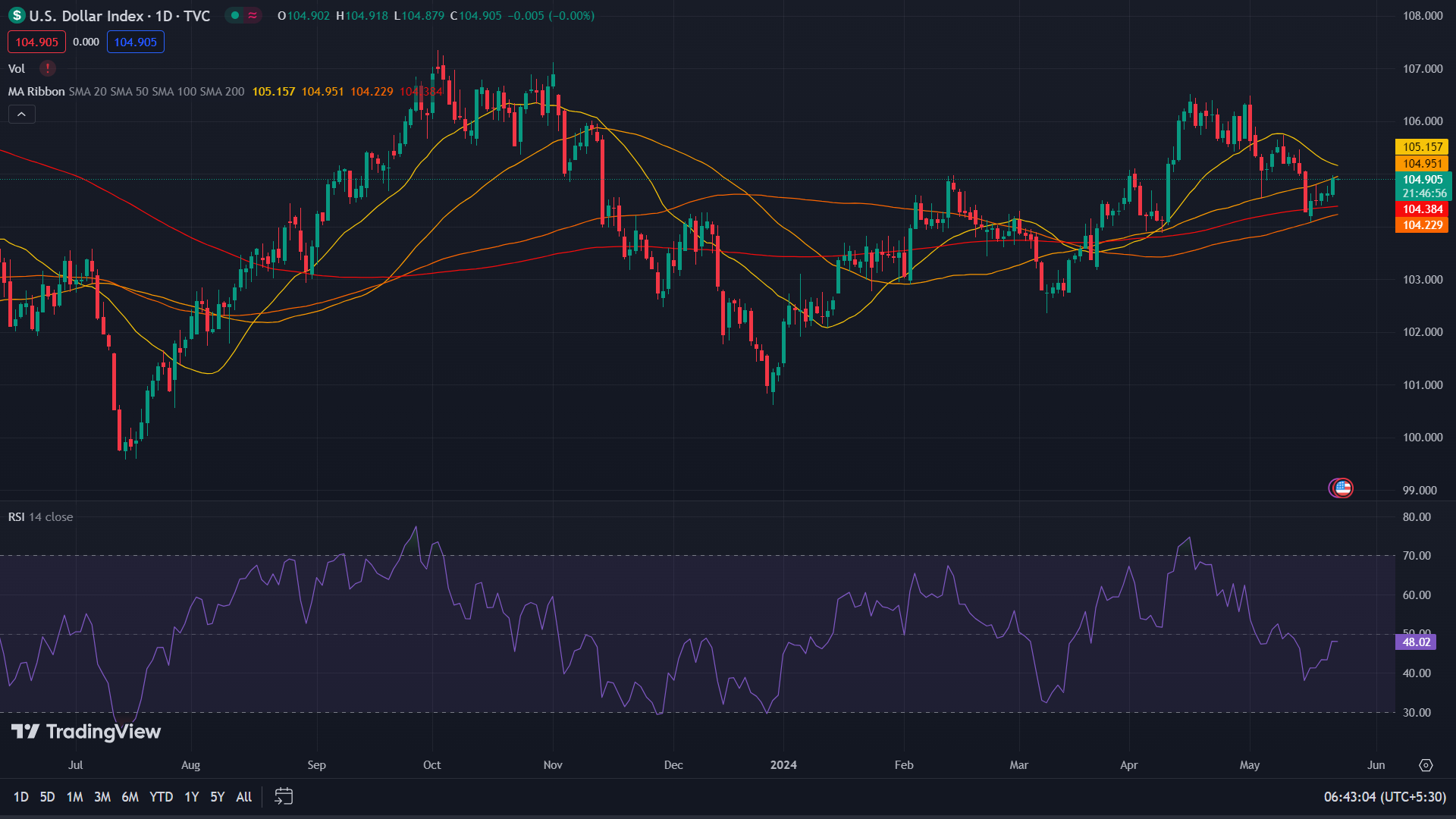Select the 1D time range

[21, 797]
